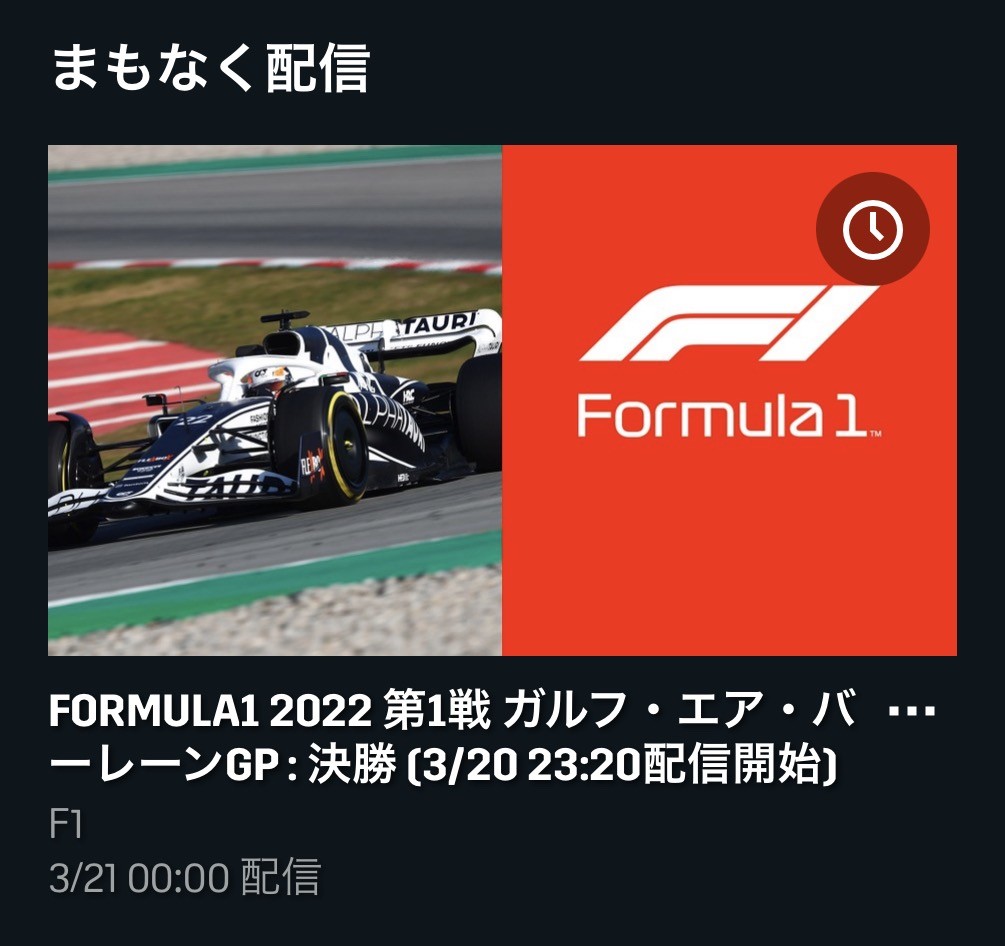Expand the truncated title via ellipsis dots

click(911, 711)
